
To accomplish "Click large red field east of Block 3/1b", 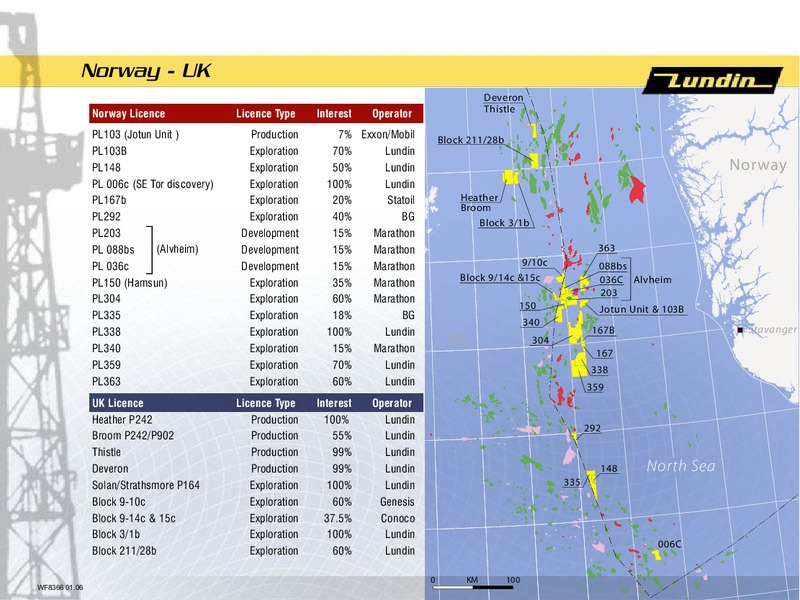I will coord(637,189).
